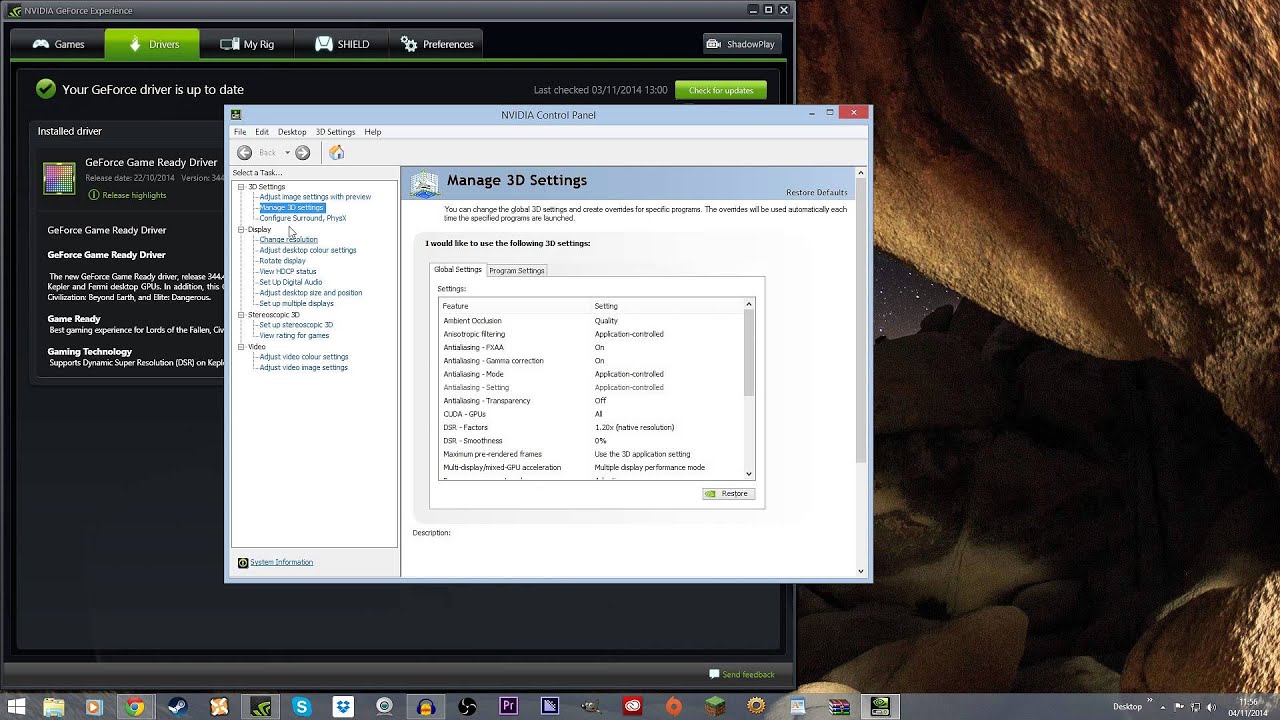This screenshot has width=1280, height=720.
Task: Click the NVIDIA Control Panel taskbar icon
Action: click(x=880, y=707)
